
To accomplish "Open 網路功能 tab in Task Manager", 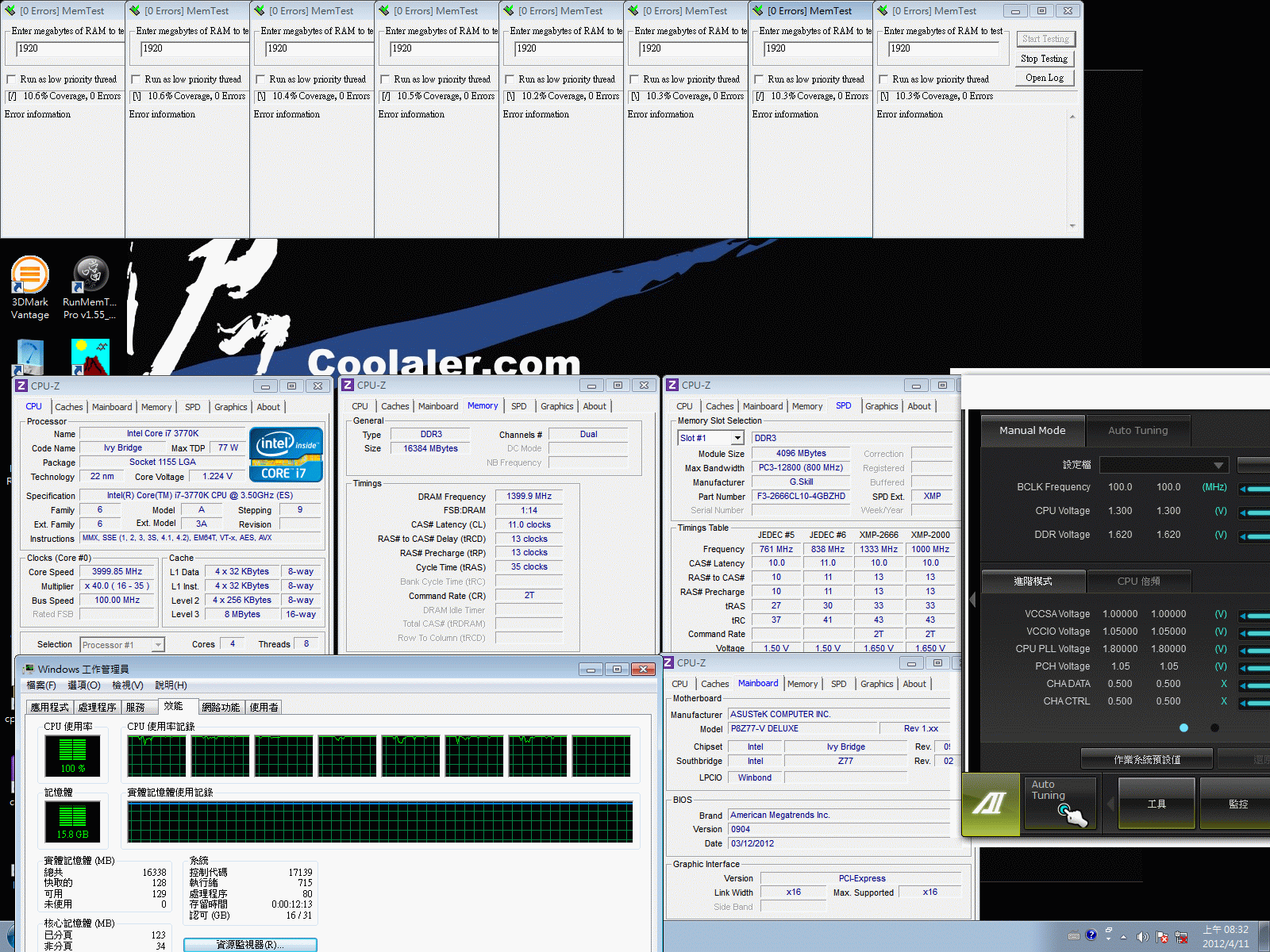I will coord(221,707).
